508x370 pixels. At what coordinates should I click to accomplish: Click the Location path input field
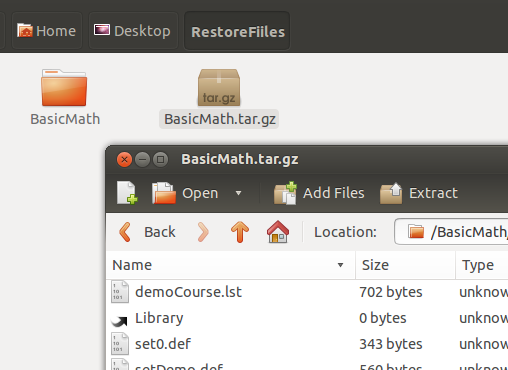451,232
